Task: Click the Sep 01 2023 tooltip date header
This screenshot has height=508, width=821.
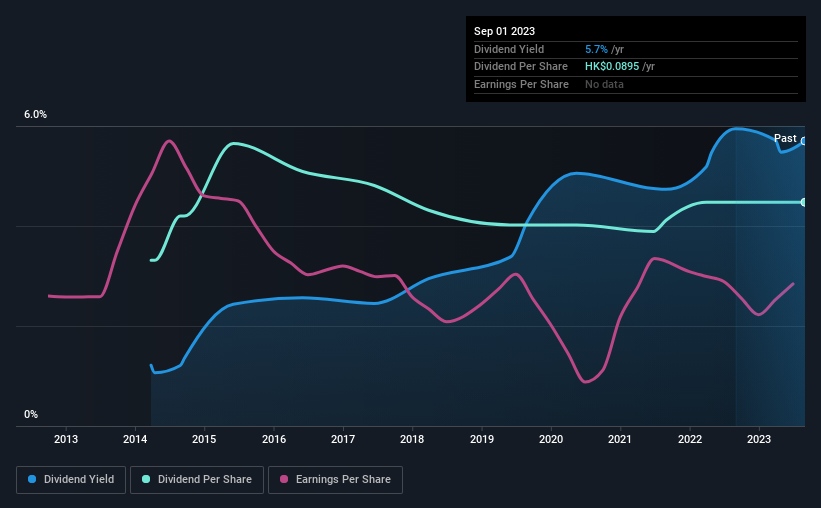Action: [504, 31]
